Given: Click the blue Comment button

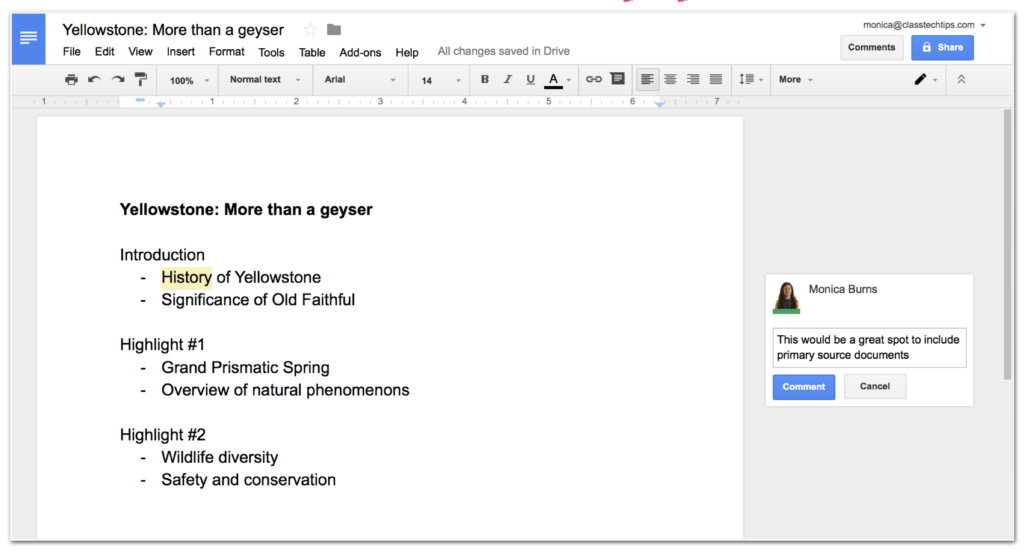Looking at the screenshot, I should pos(803,387).
